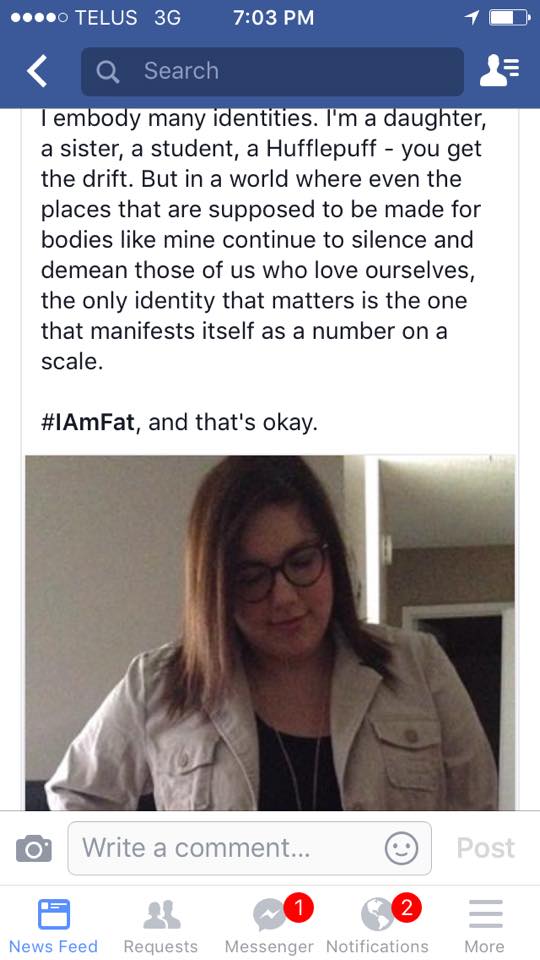
Task: Tap the red Messenger notification badge
Action: [298, 909]
